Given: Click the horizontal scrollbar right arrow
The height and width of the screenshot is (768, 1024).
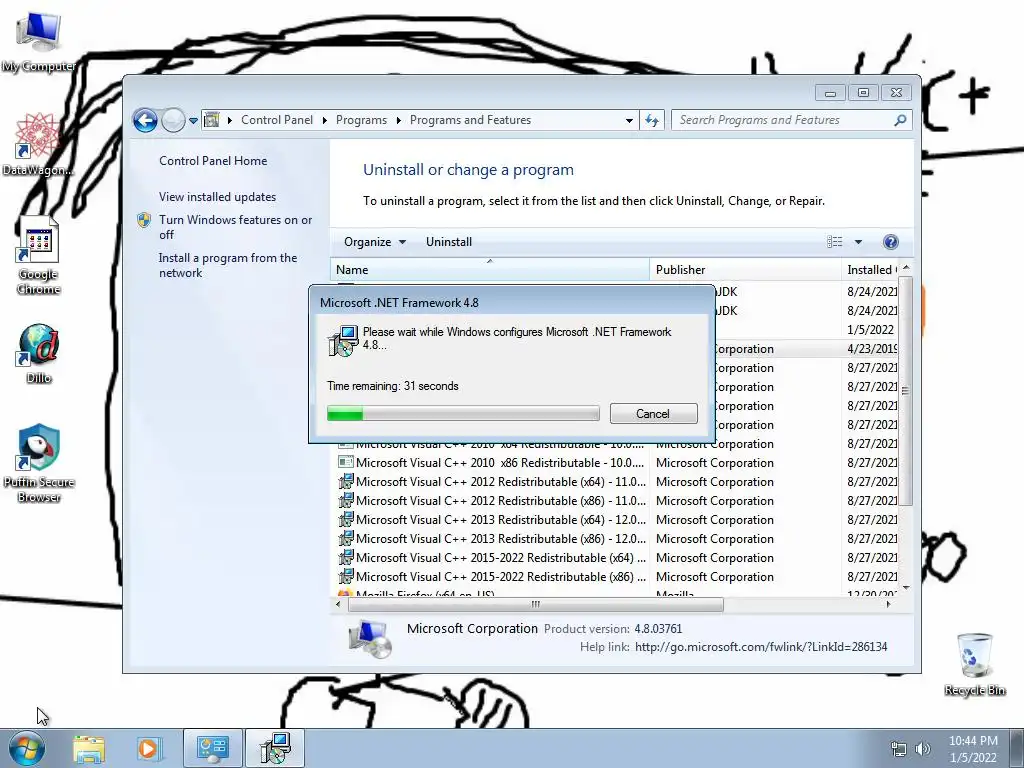Looking at the screenshot, I should pyautogui.click(x=889, y=605).
